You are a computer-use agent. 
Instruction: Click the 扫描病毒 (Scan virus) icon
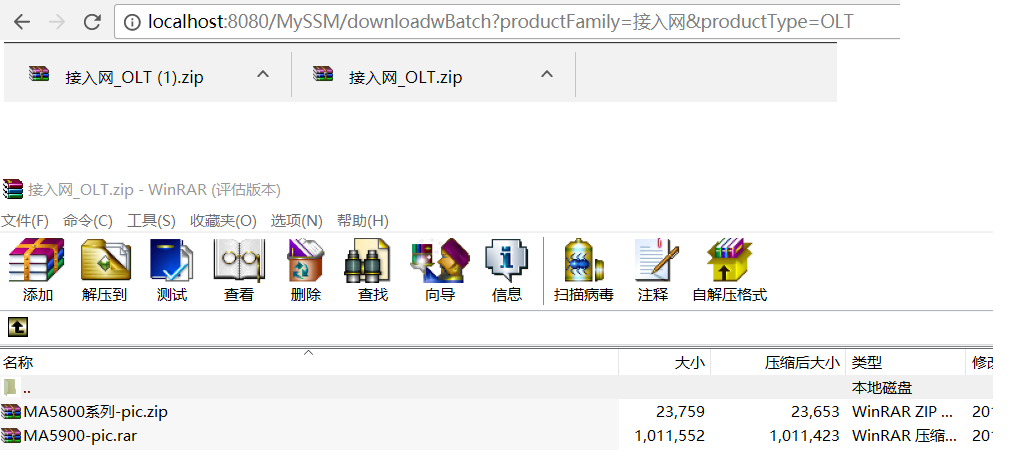click(x=583, y=260)
